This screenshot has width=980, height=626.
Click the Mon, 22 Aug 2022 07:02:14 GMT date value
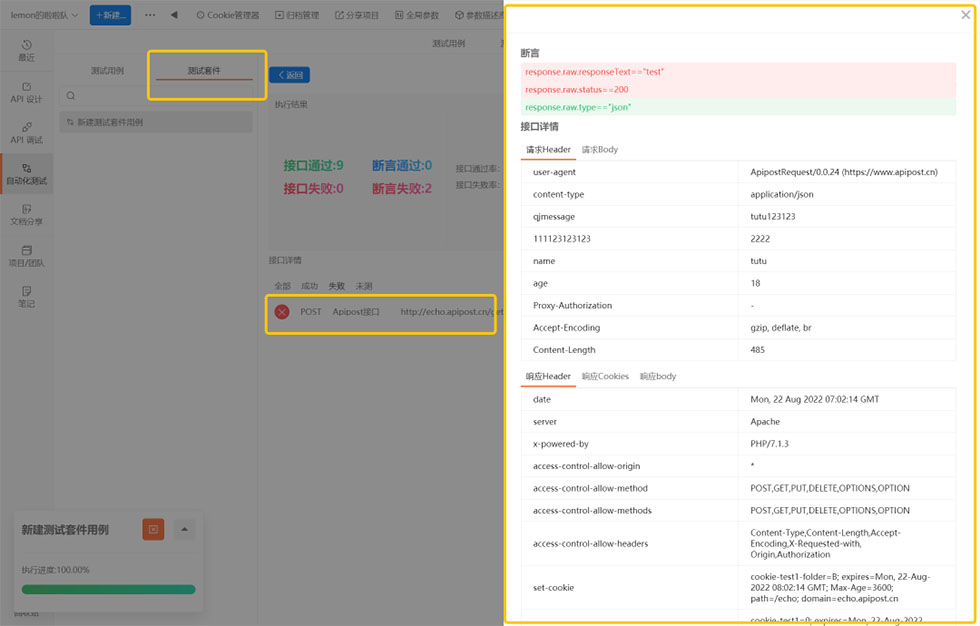point(814,399)
